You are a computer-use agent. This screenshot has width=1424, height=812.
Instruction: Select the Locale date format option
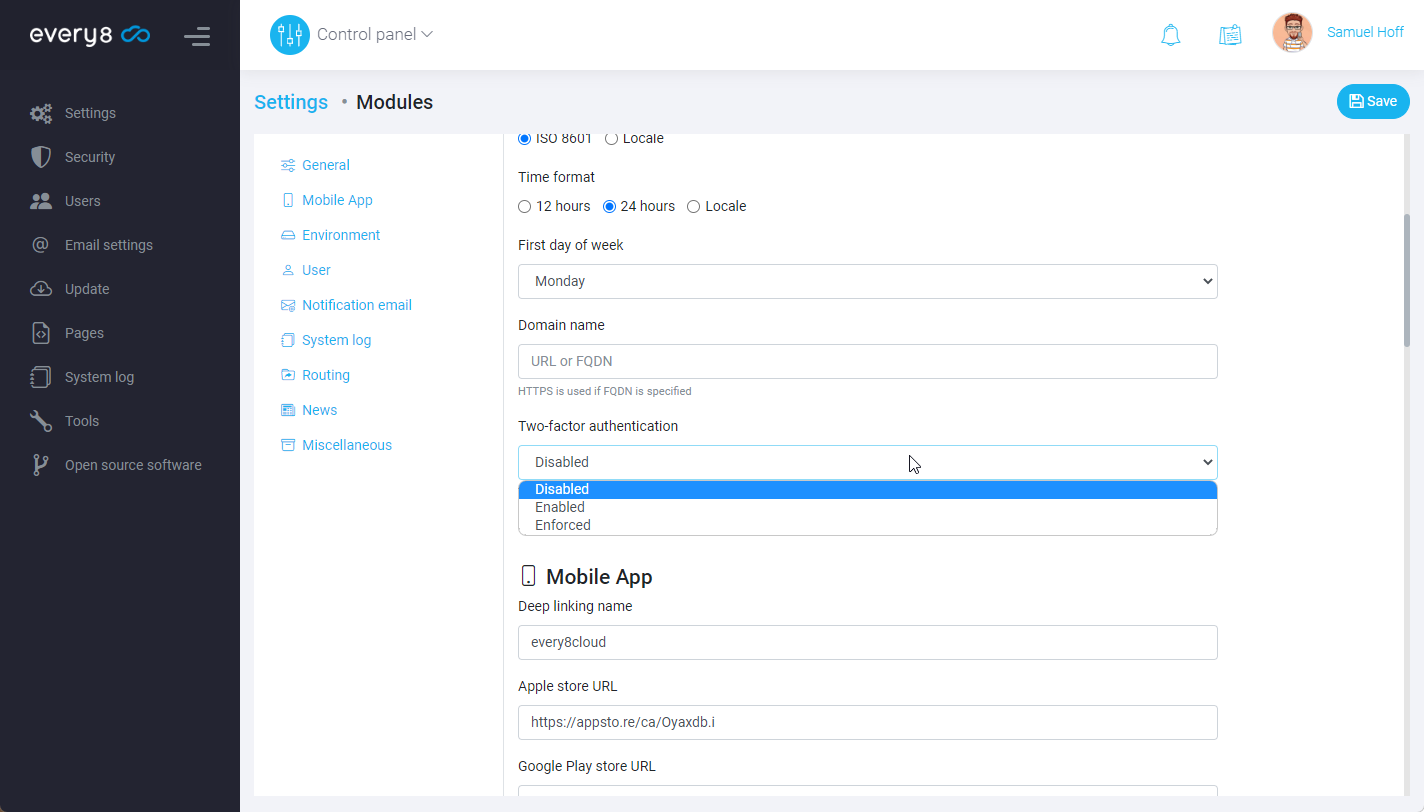(612, 139)
